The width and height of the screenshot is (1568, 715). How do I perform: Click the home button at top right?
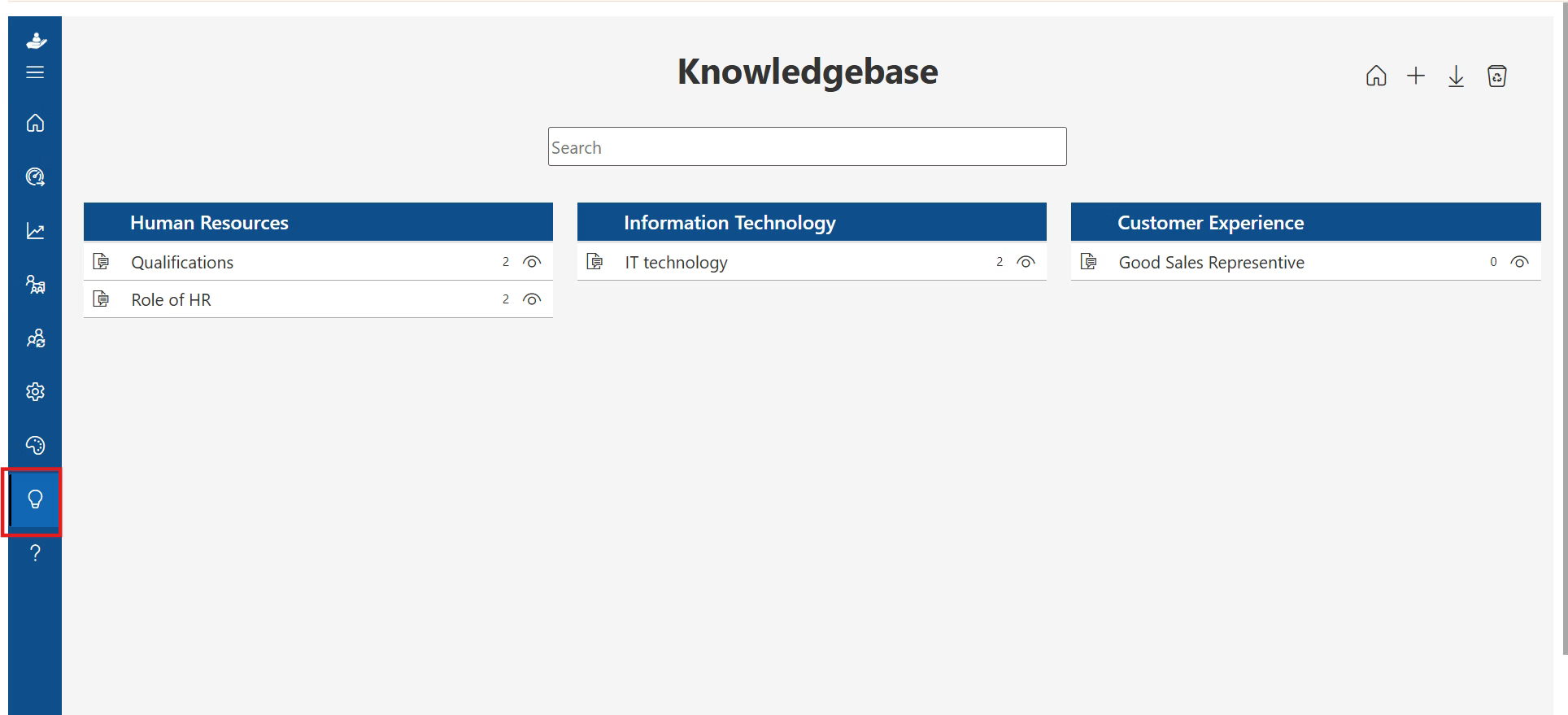(1376, 76)
